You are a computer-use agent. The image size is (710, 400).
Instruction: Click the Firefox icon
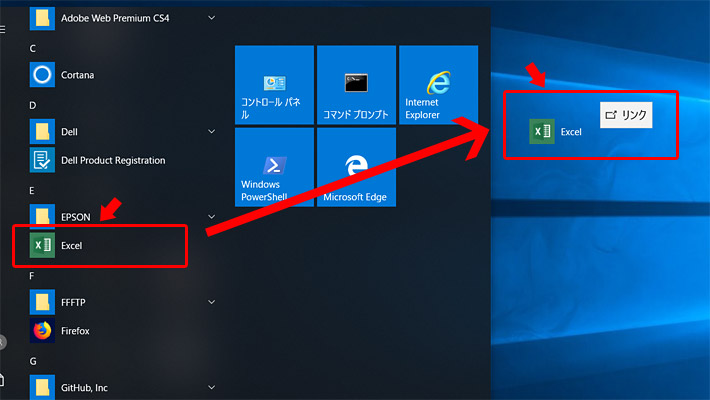point(42,330)
